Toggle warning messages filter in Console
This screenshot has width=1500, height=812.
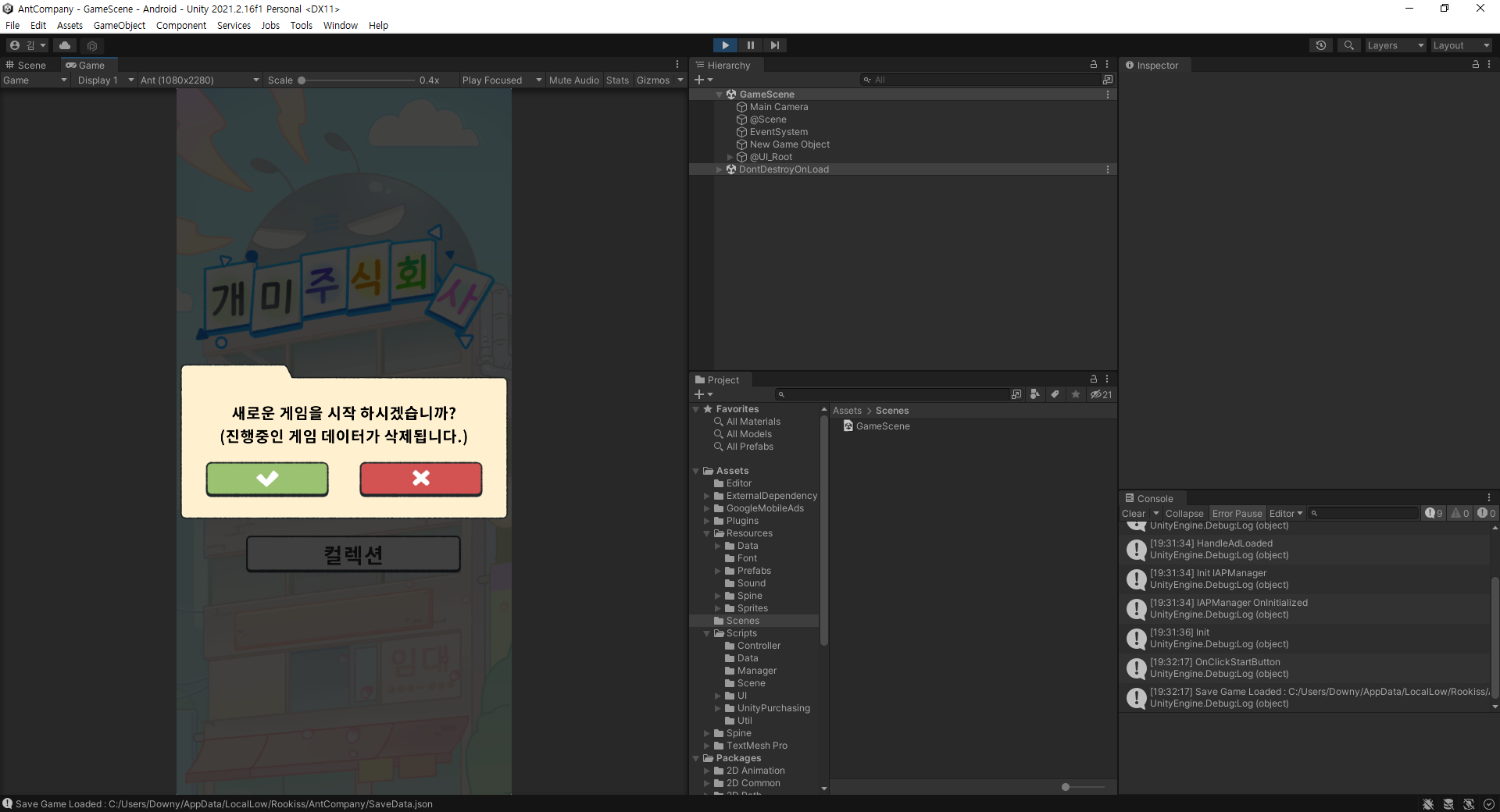(1460, 513)
